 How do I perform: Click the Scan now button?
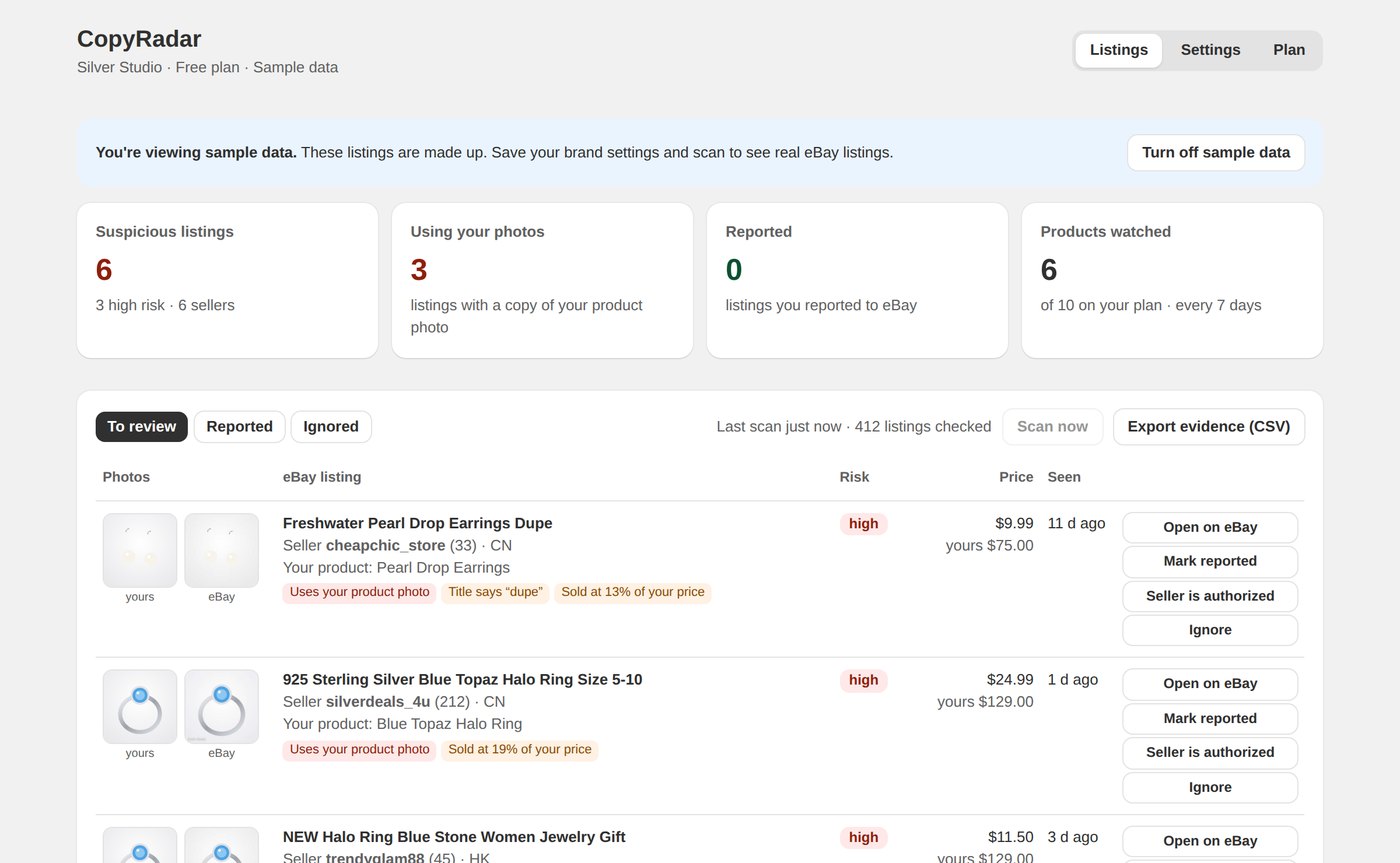click(x=1052, y=426)
